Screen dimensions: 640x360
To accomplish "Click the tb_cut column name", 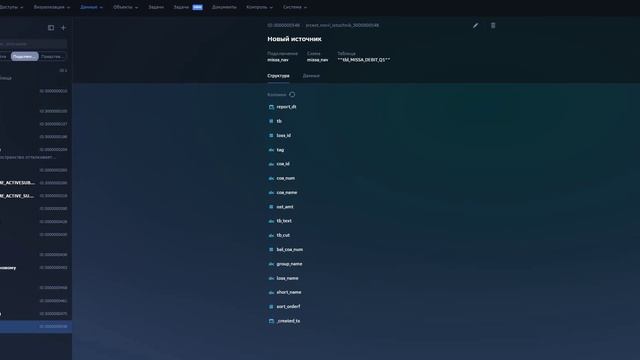I will pos(283,236).
